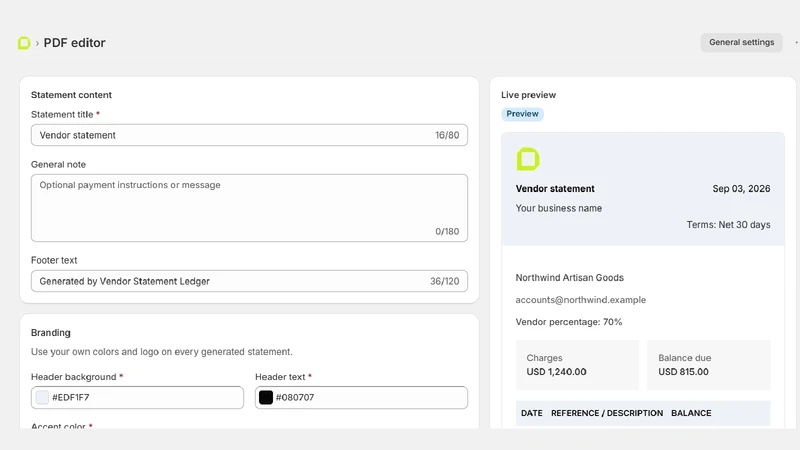The width and height of the screenshot is (800, 450).
Task: Click the BALANCE column header
Action: click(691, 413)
